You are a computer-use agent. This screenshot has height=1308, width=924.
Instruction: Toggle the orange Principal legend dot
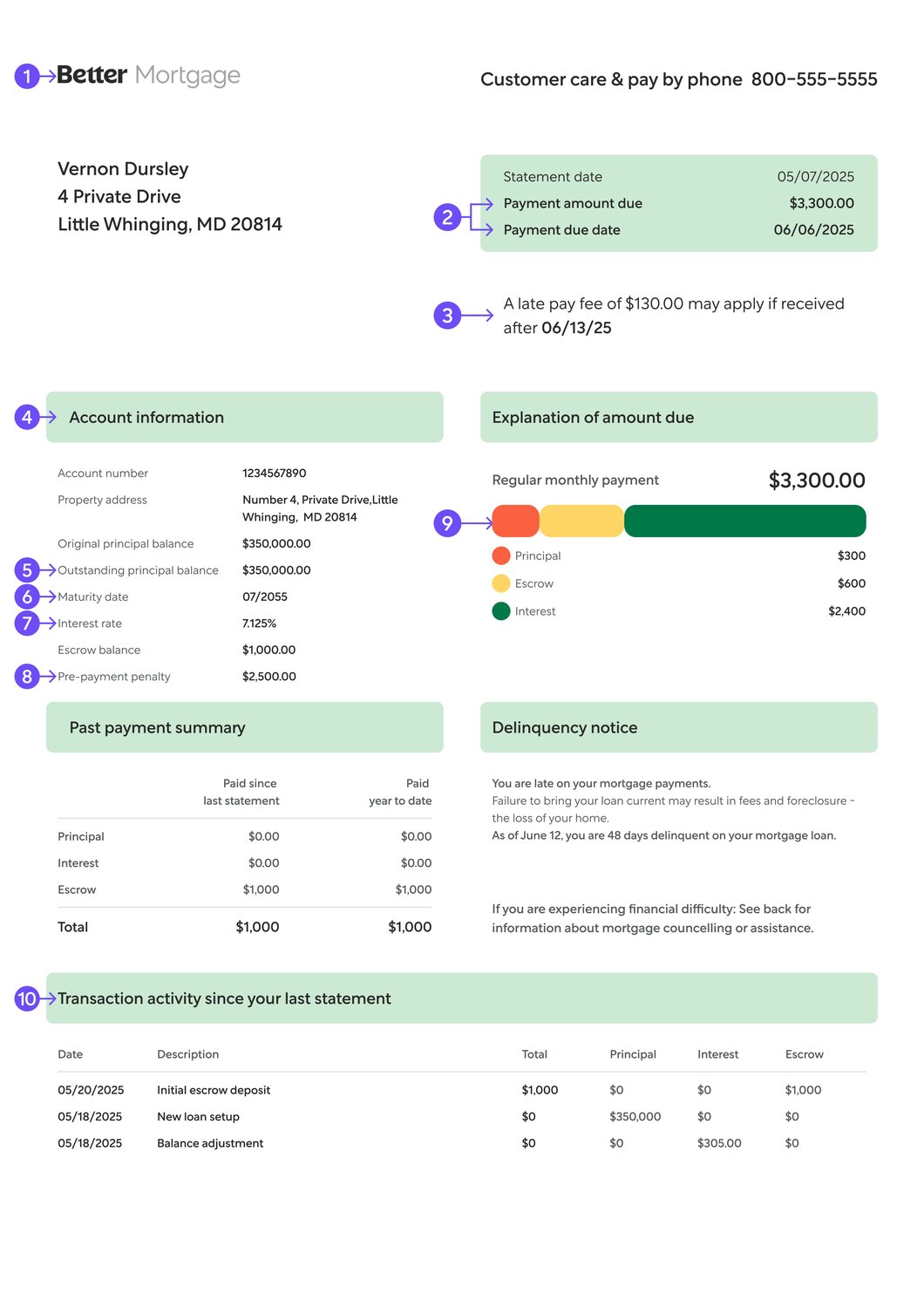502,555
